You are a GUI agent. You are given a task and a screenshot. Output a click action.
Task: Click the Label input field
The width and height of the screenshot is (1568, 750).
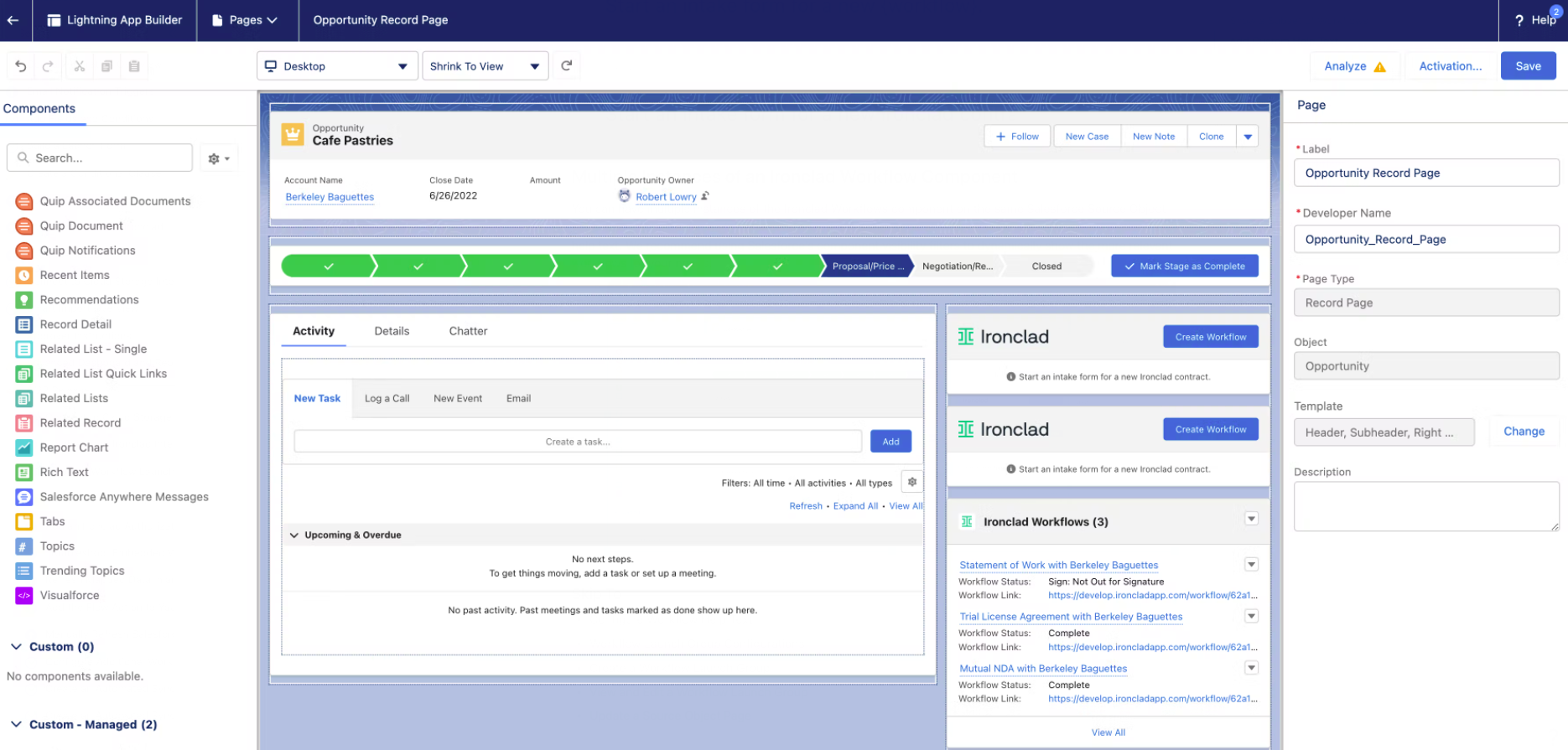1426,173
